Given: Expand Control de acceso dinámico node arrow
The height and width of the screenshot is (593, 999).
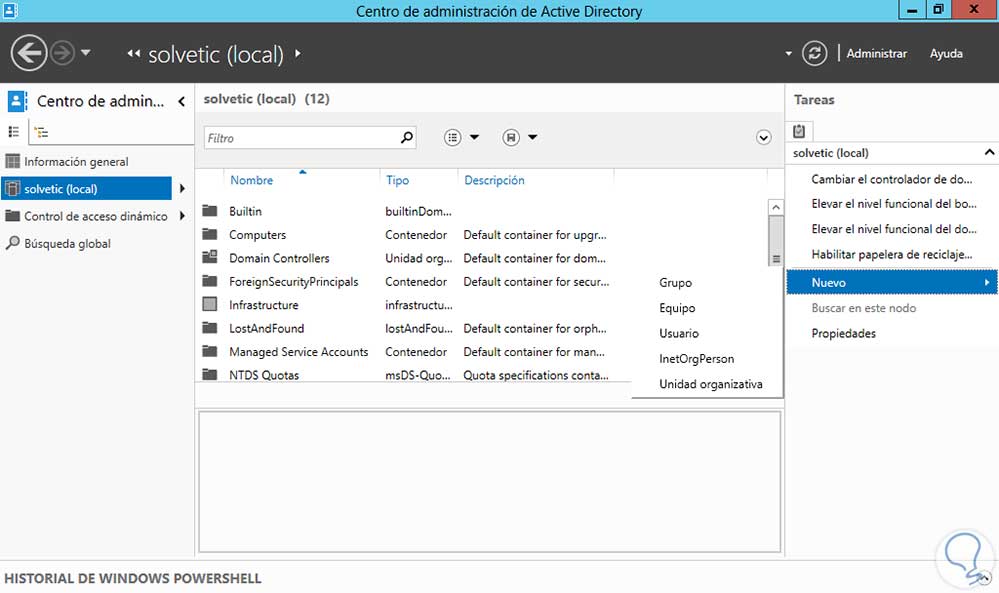Looking at the screenshot, I should (x=182, y=216).
